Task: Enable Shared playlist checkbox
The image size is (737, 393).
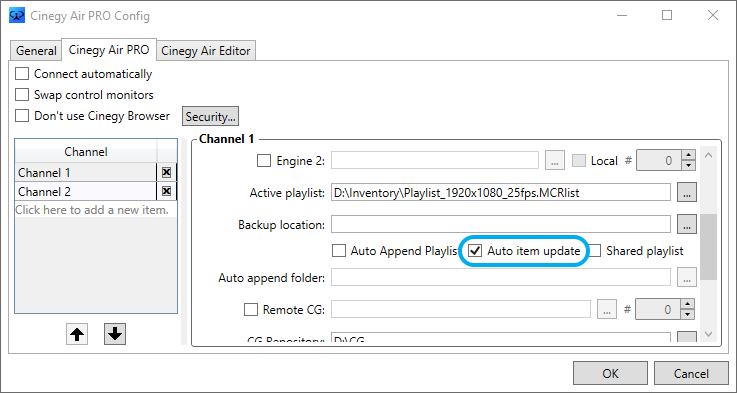Action: 595,251
